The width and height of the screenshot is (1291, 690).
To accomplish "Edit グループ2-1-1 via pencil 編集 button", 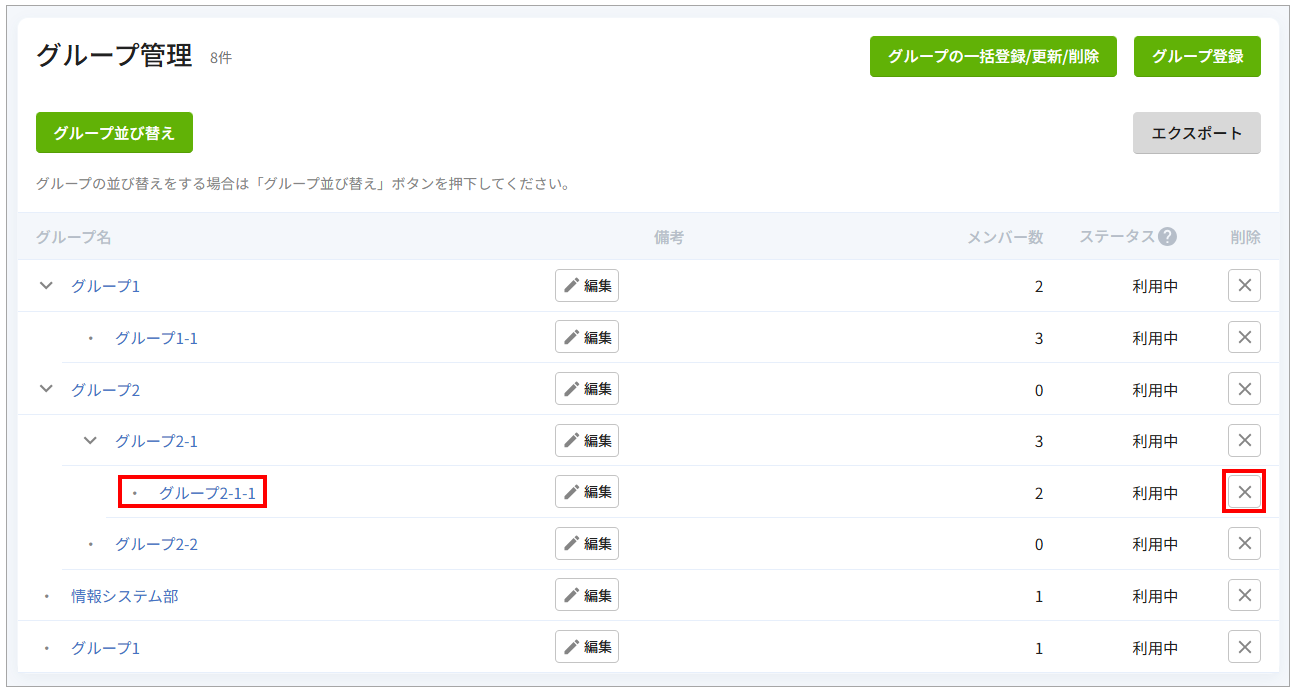I will click(x=587, y=492).
